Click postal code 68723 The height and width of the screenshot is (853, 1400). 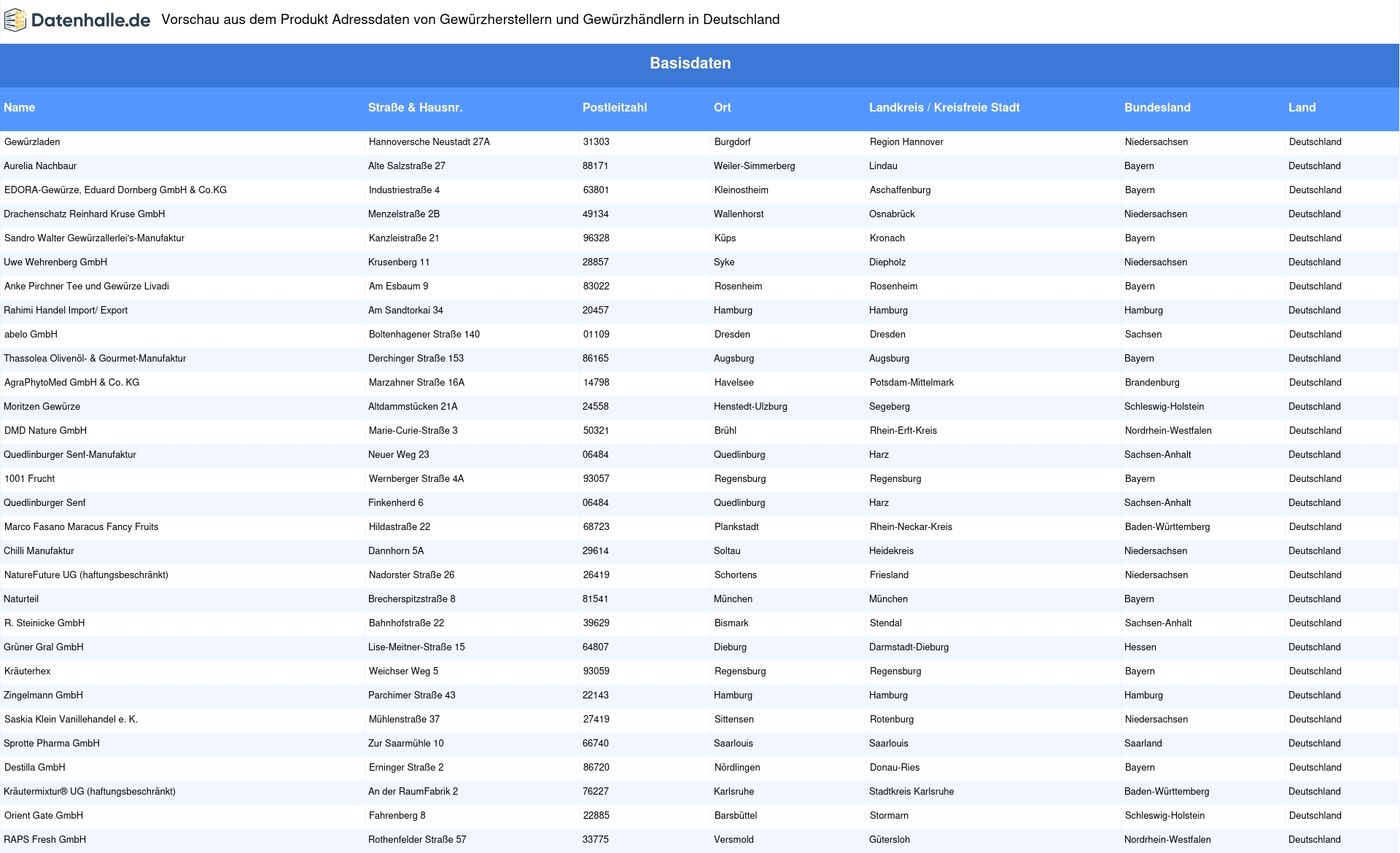point(596,527)
